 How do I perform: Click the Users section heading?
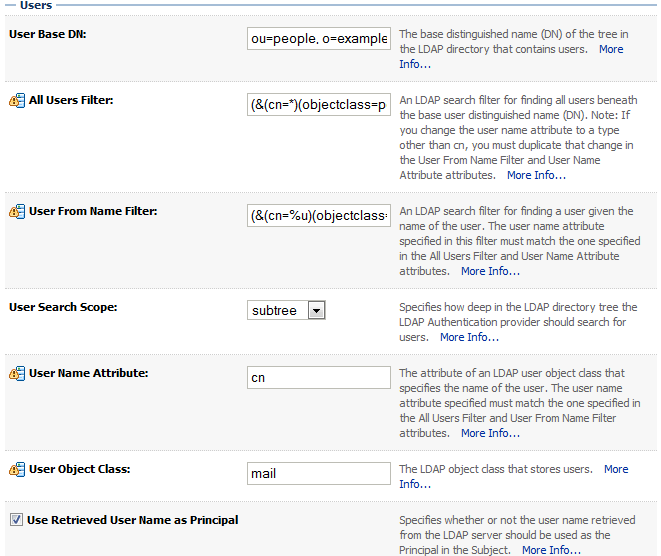point(36,5)
